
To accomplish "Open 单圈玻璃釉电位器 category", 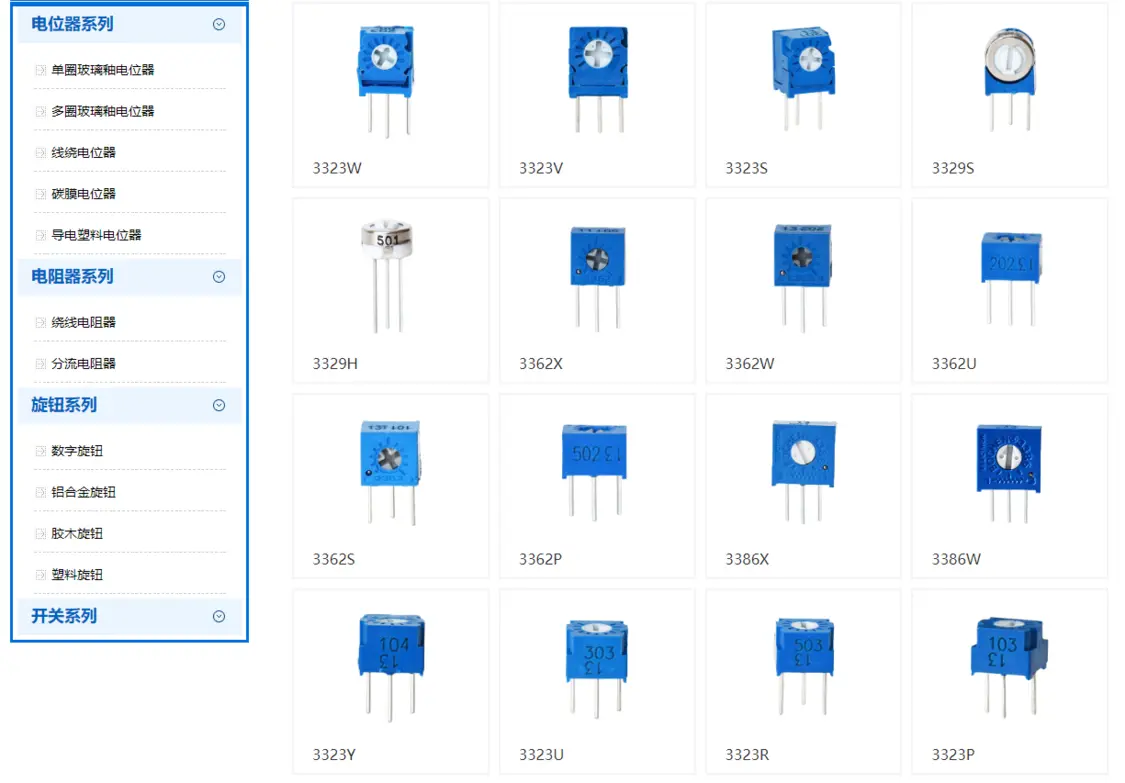I will pos(102,70).
